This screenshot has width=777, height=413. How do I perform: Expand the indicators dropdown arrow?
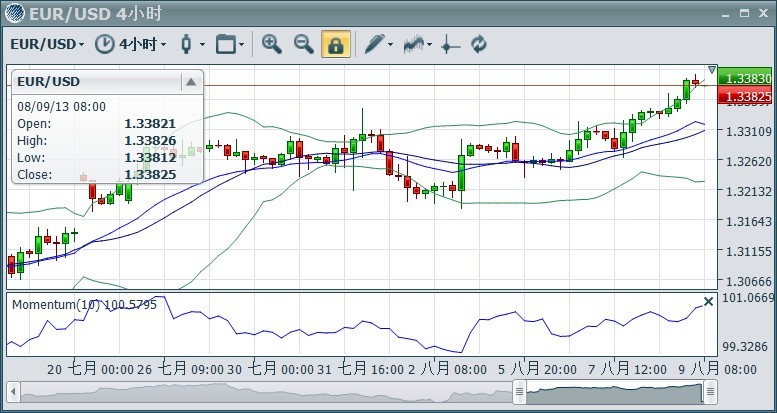click(429, 45)
